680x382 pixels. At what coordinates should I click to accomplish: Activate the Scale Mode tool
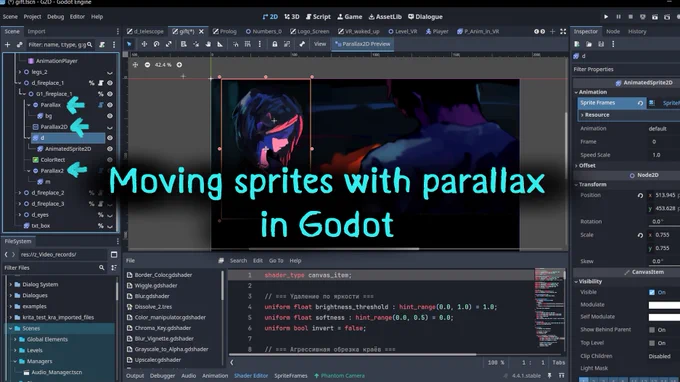coord(169,44)
